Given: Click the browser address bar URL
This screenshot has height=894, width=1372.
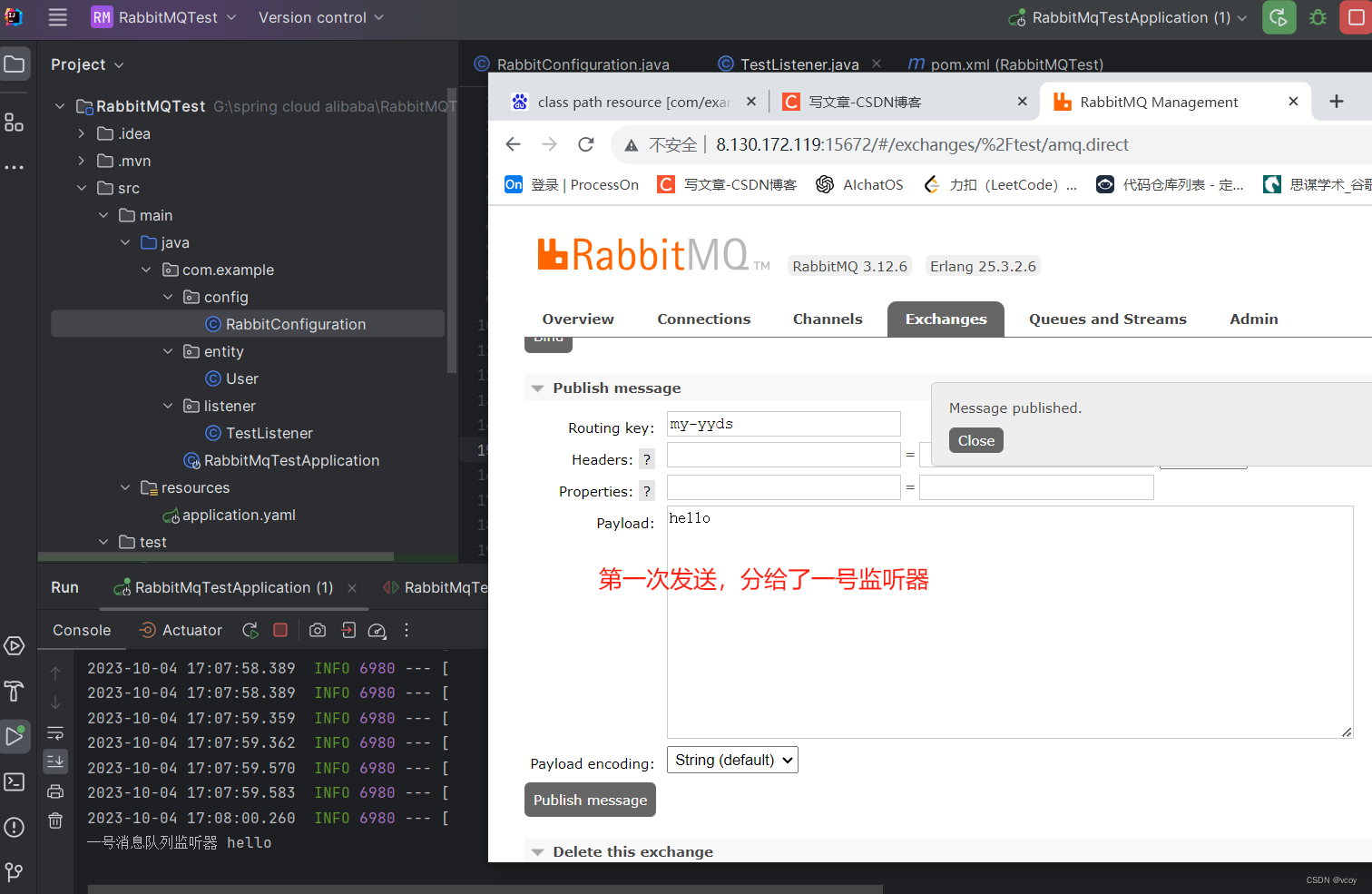Looking at the screenshot, I should coord(922,144).
